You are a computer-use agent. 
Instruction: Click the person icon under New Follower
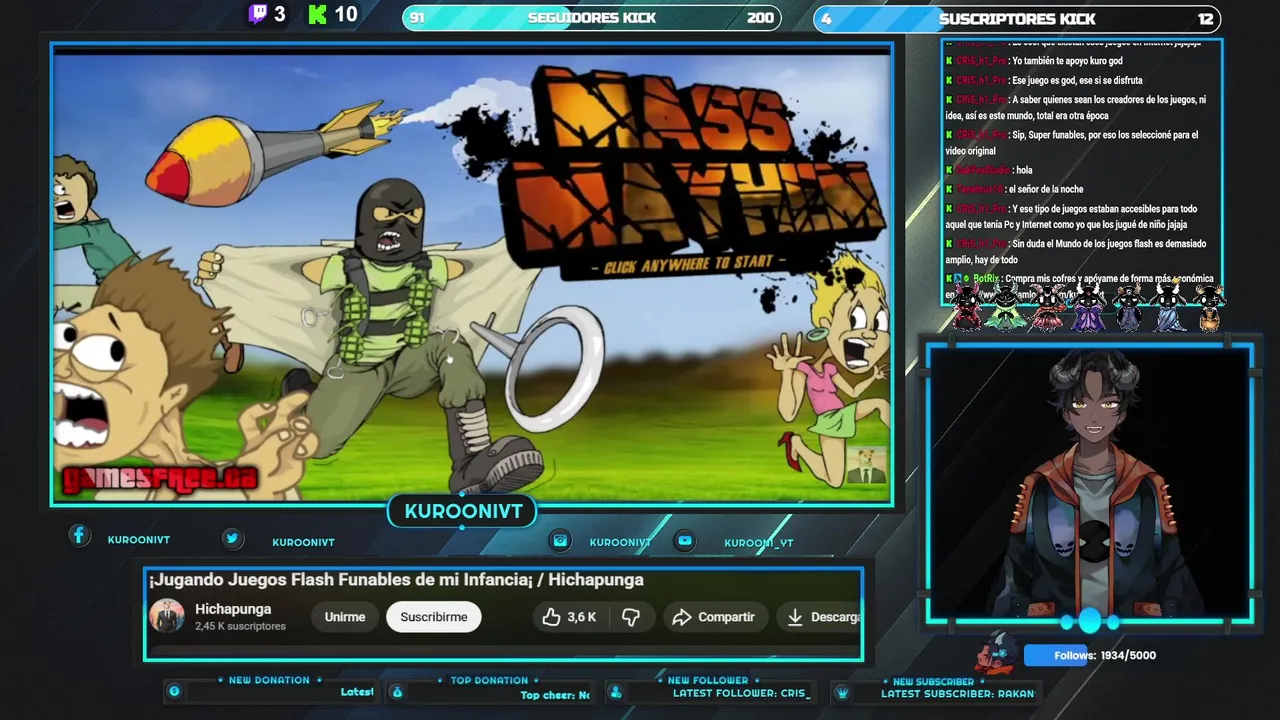click(x=616, y=692)
